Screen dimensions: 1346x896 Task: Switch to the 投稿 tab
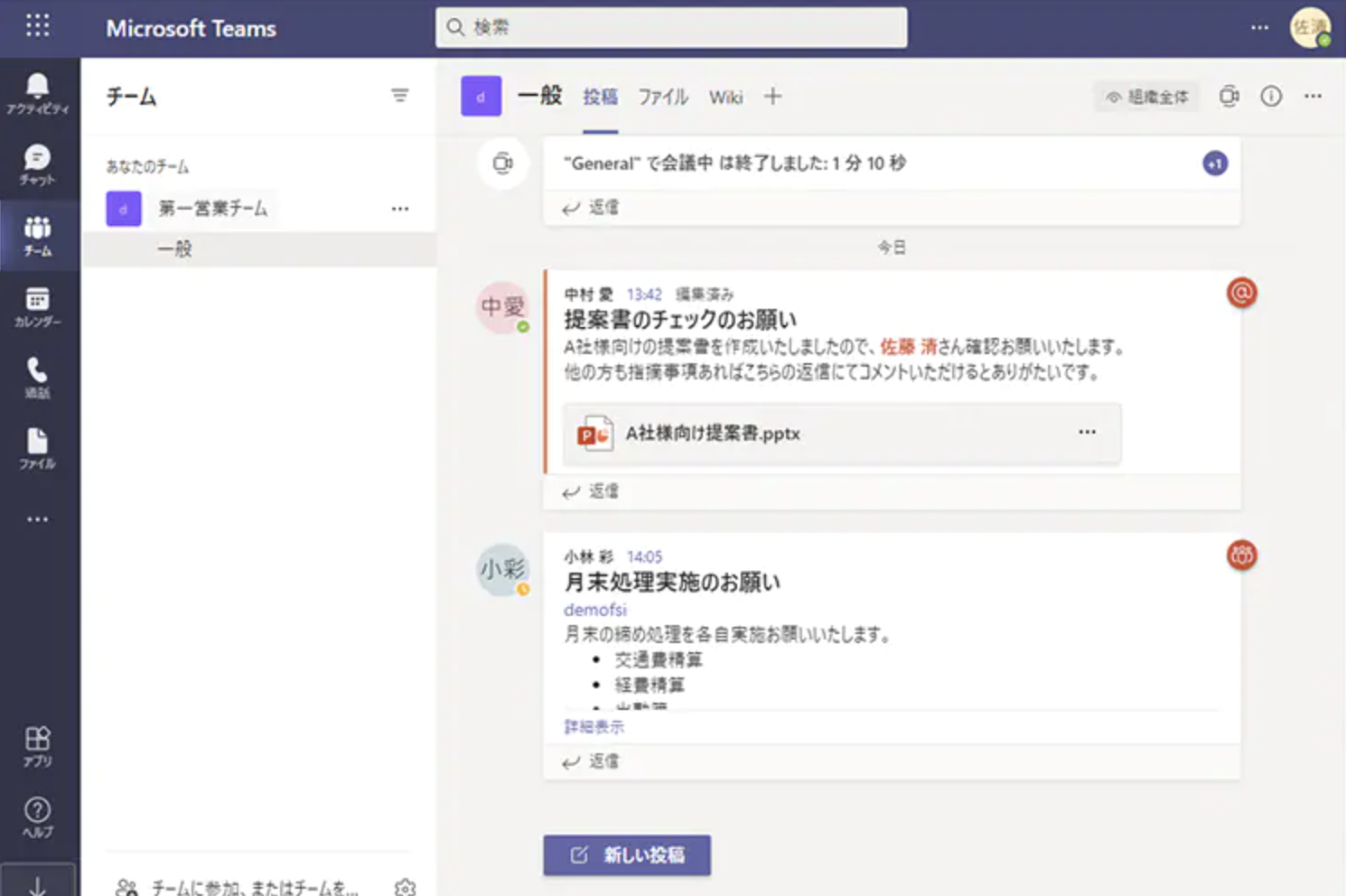click(x=600, y=97)
